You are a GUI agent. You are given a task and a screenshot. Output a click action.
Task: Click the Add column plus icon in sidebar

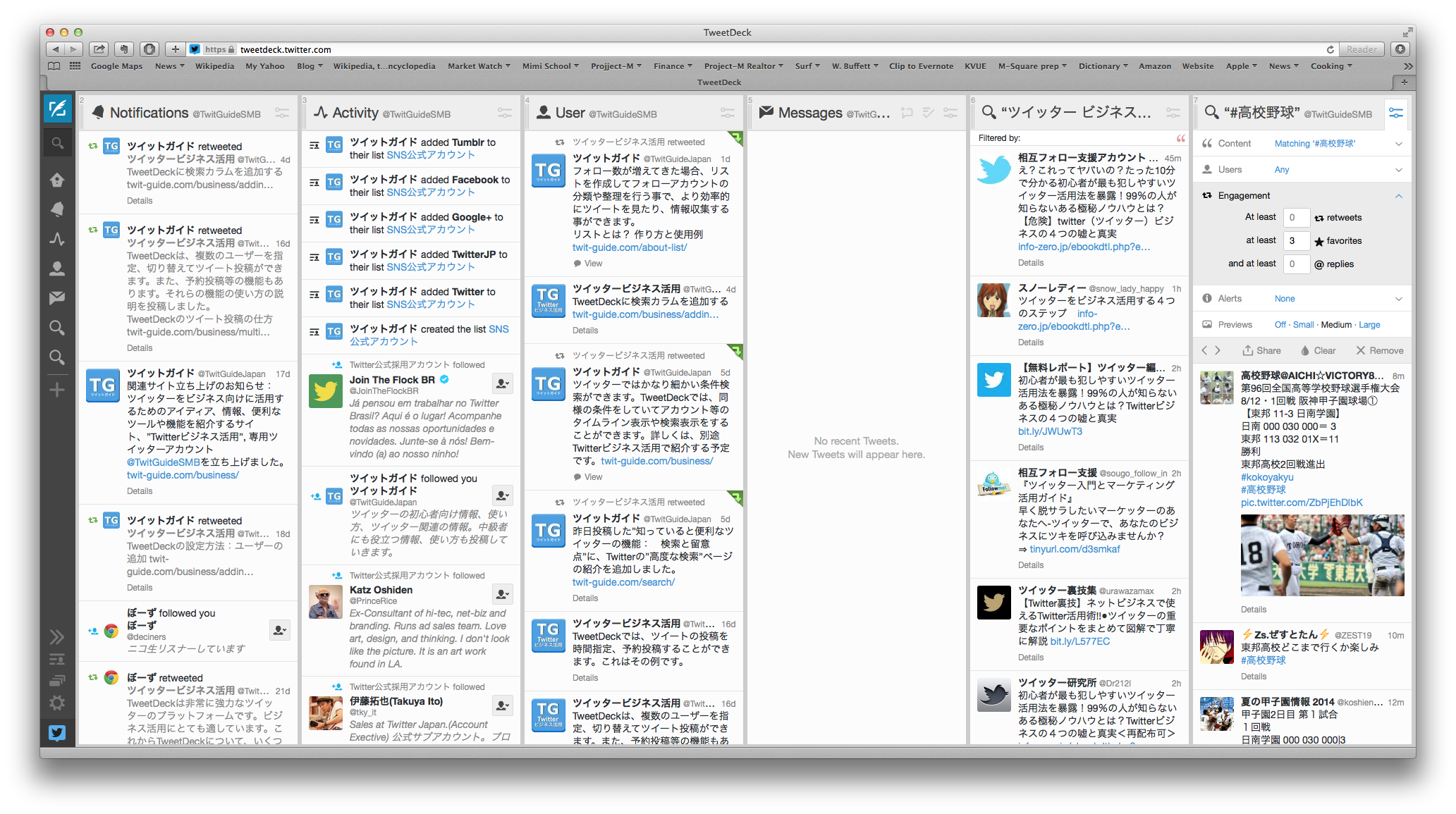click(57, 390)
